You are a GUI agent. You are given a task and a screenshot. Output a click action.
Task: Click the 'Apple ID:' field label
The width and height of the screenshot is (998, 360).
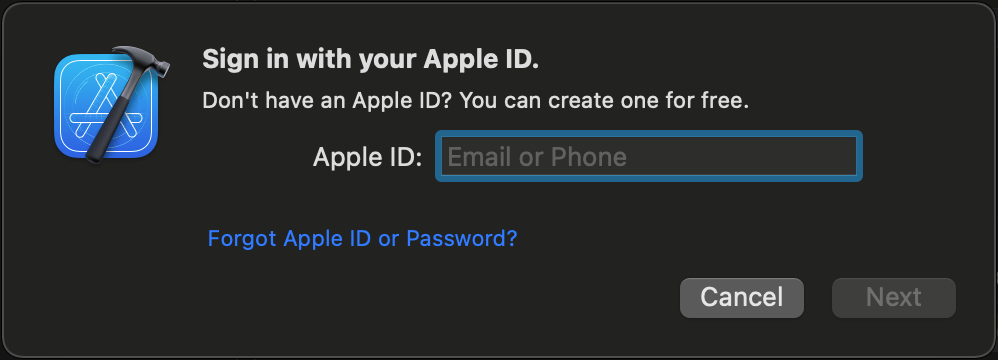click(x=367, y=156)
